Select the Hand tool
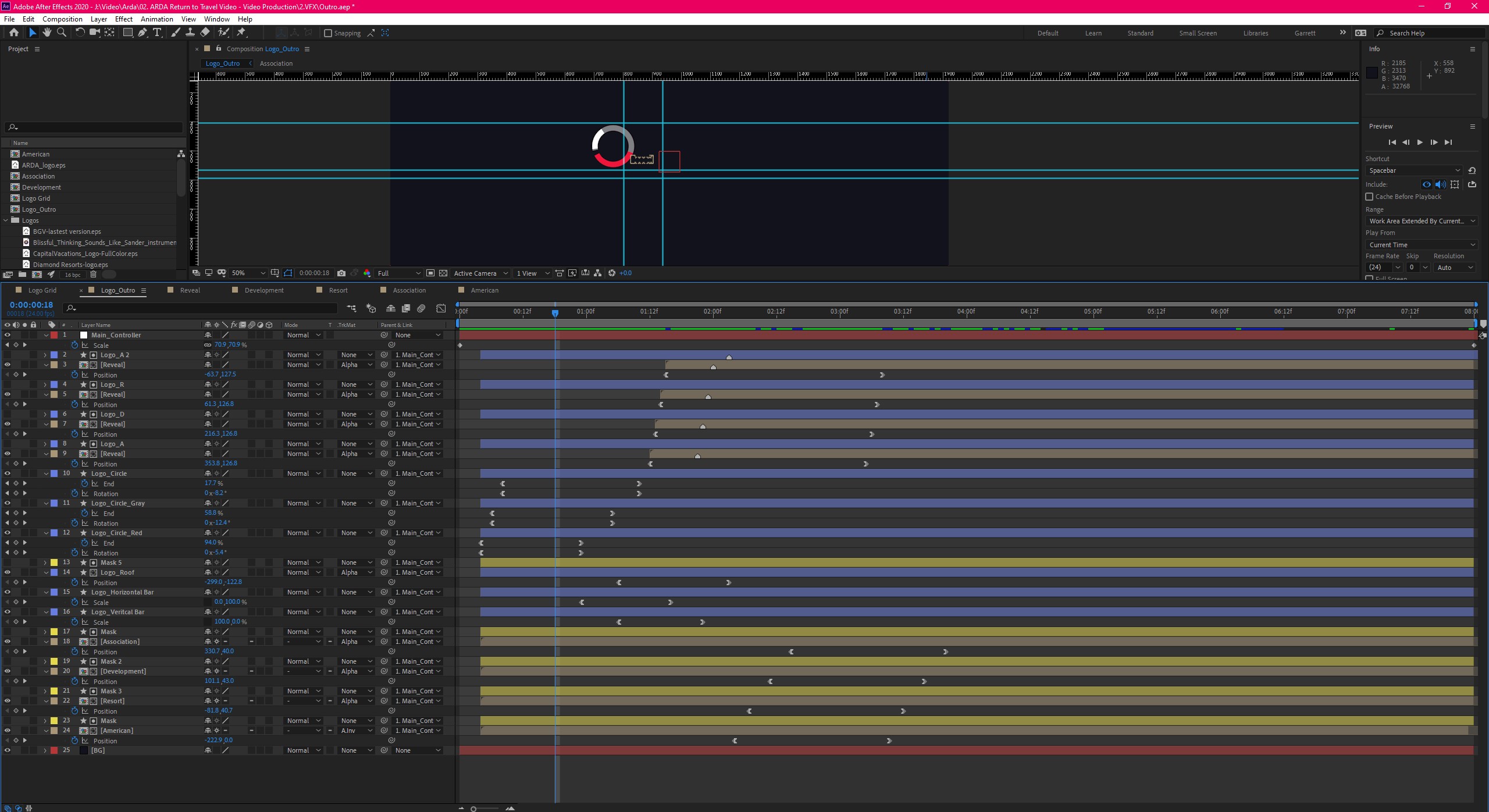The image size is (1489, 812). (x=47, y=33)
